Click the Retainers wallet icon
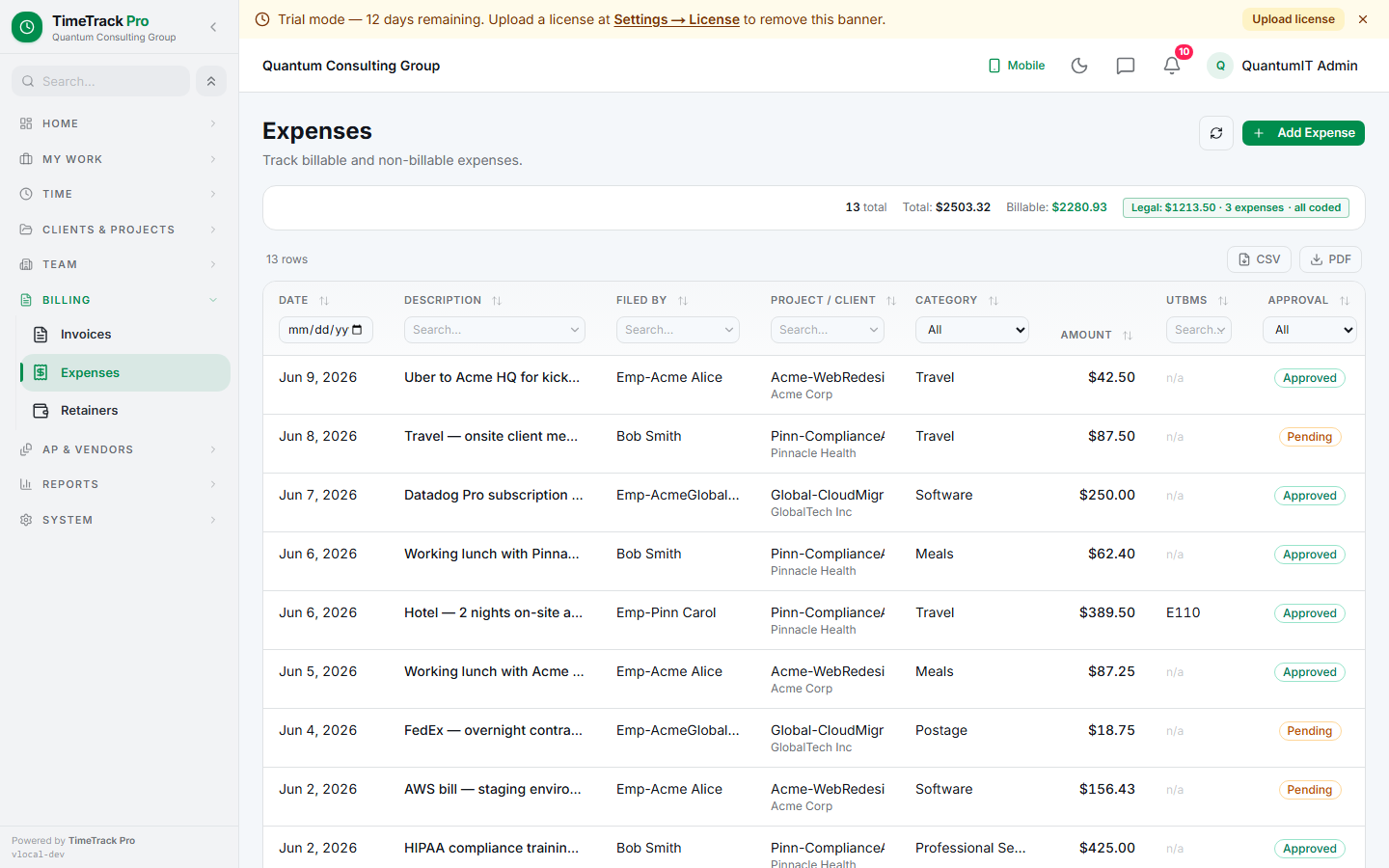The height and width of the screenshot is (868, 1389). point(41,411)
